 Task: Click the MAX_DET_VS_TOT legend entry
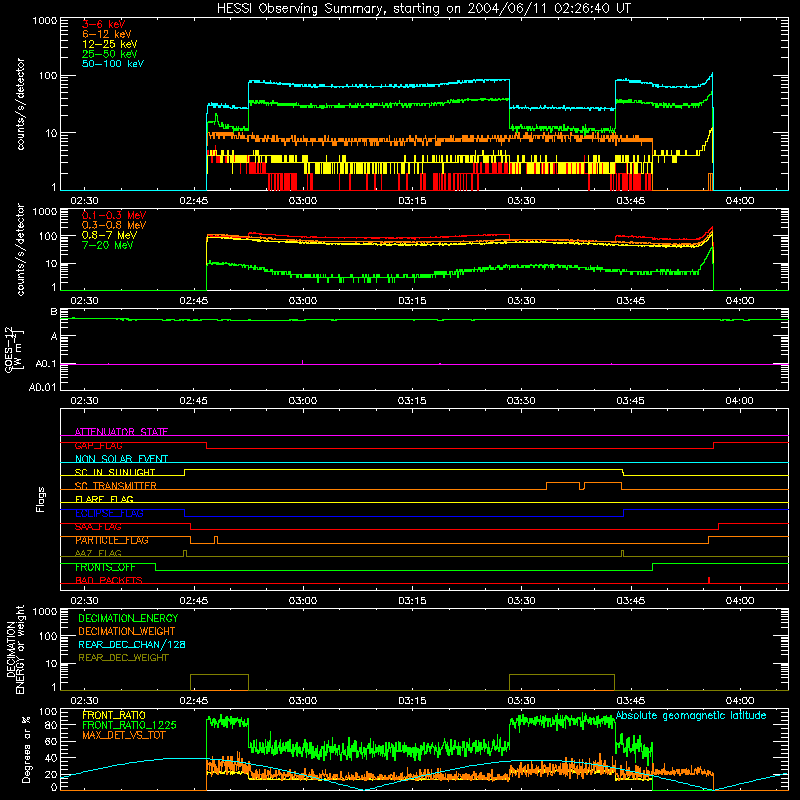click(124, 735)
